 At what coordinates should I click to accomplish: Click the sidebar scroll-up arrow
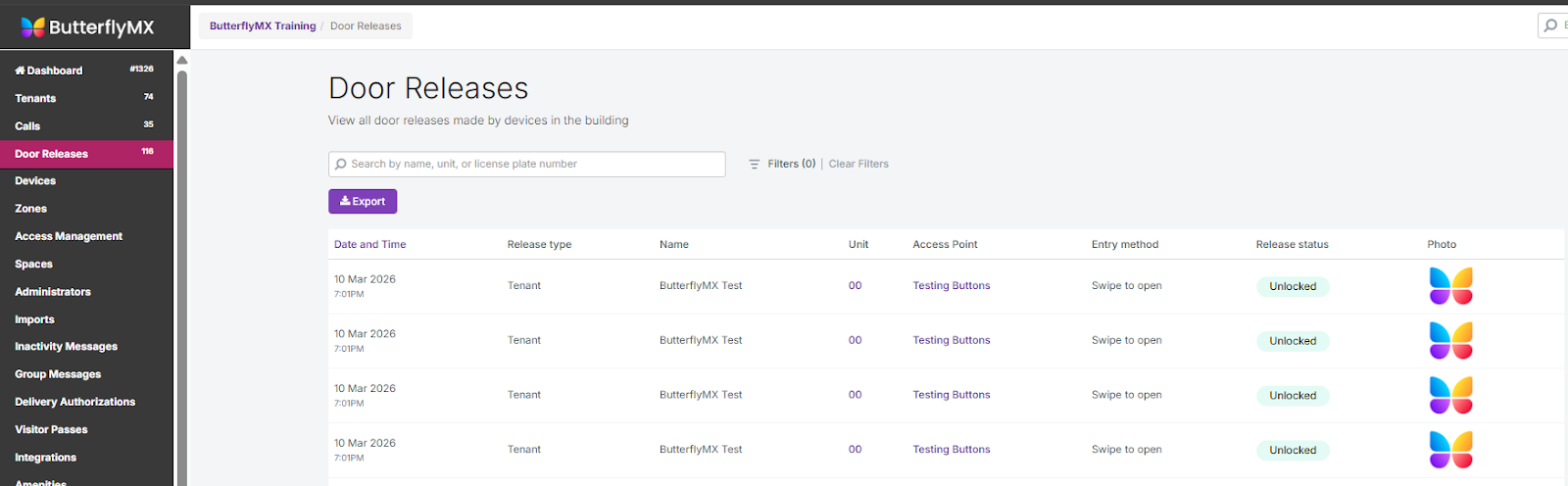181,61
